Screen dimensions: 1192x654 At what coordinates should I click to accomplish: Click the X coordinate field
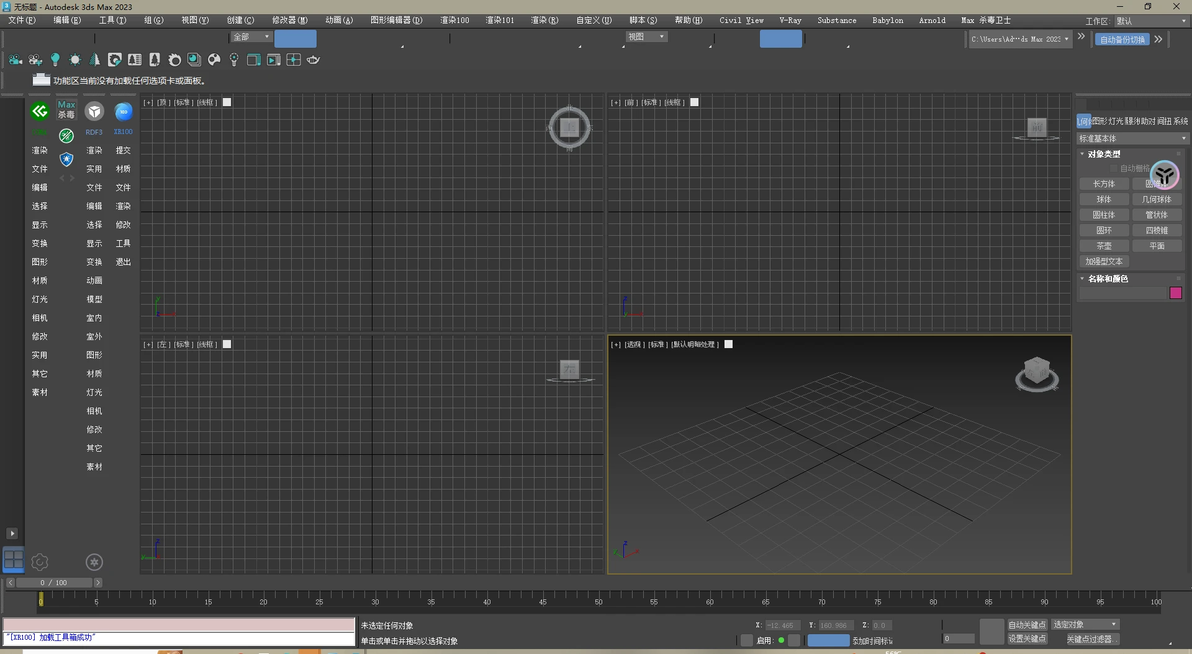tap(781, 625)
